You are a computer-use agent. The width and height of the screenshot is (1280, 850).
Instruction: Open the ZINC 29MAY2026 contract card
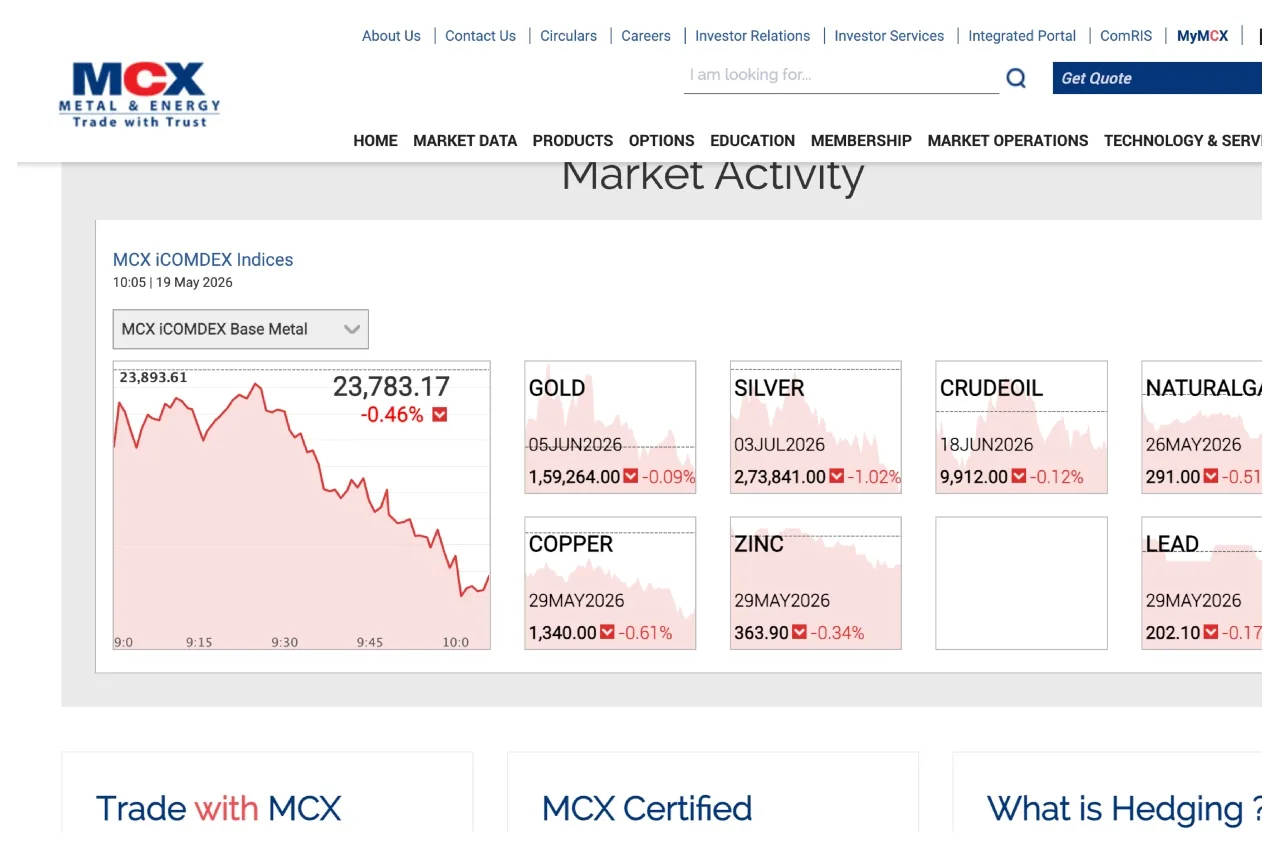click(816, 583)
